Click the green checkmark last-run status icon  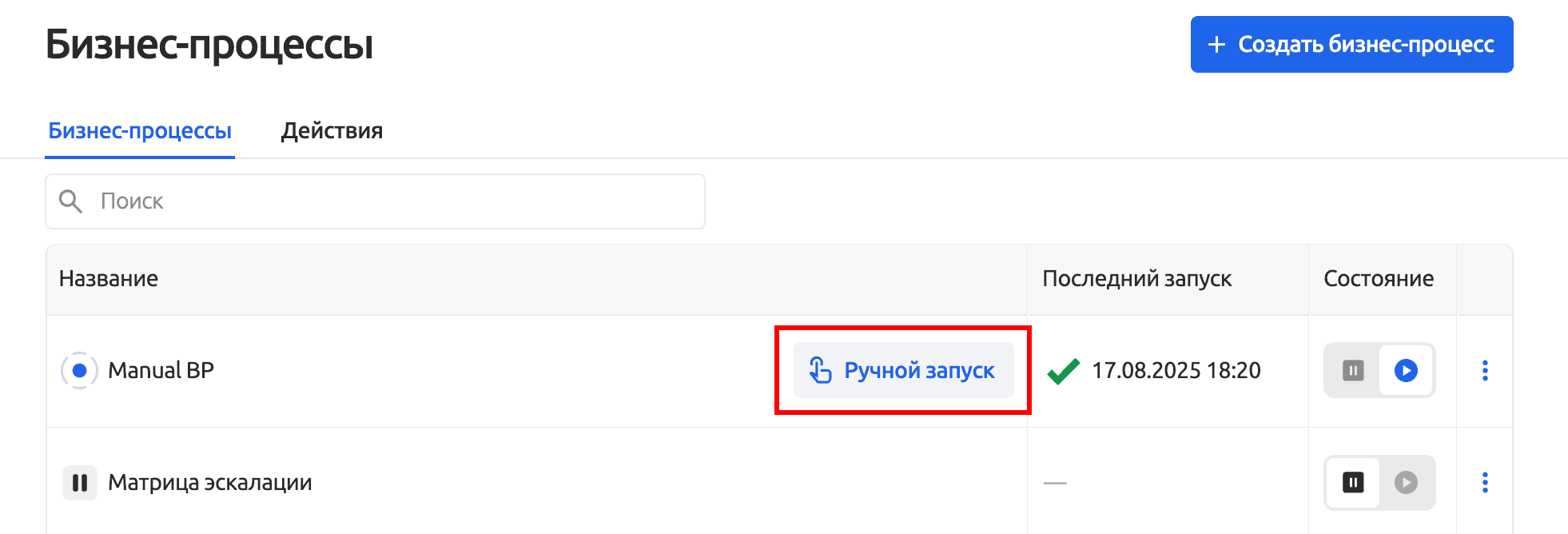coord(1063,371)
